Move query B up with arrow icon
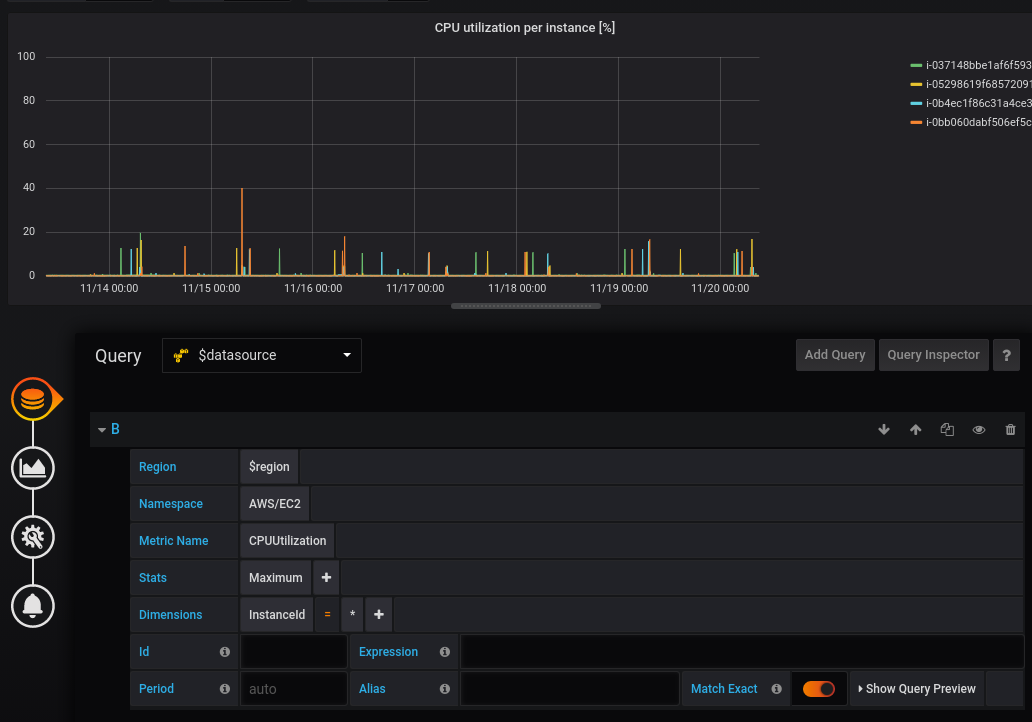Screen dimensions: 1032x722 (x=915, y=429)
